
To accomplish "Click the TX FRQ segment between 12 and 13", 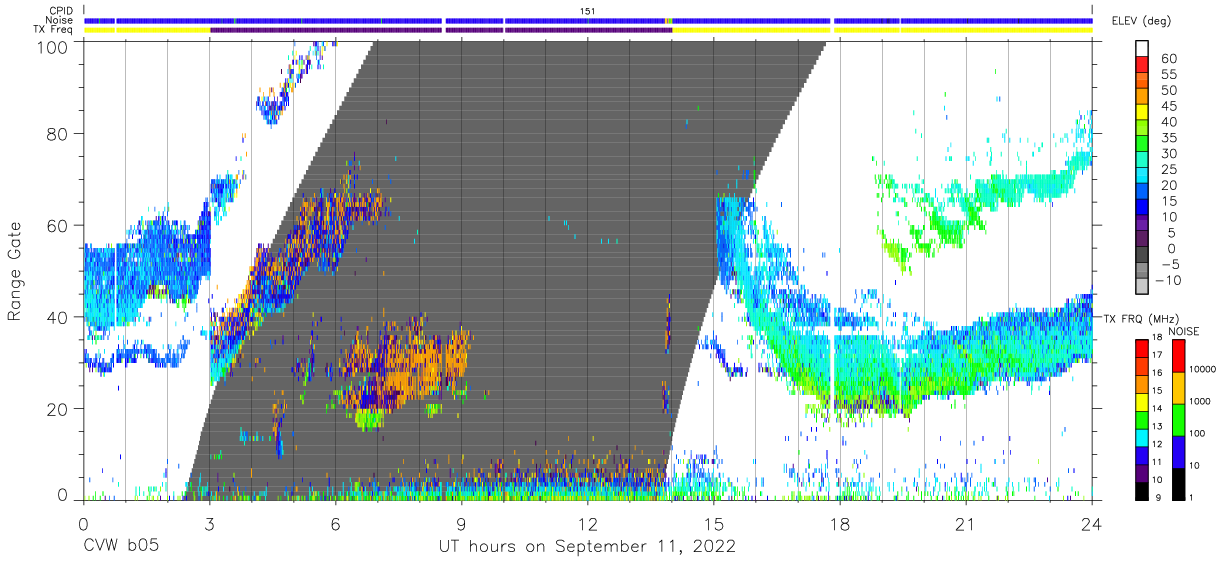I will click(x=1141, y=436).
